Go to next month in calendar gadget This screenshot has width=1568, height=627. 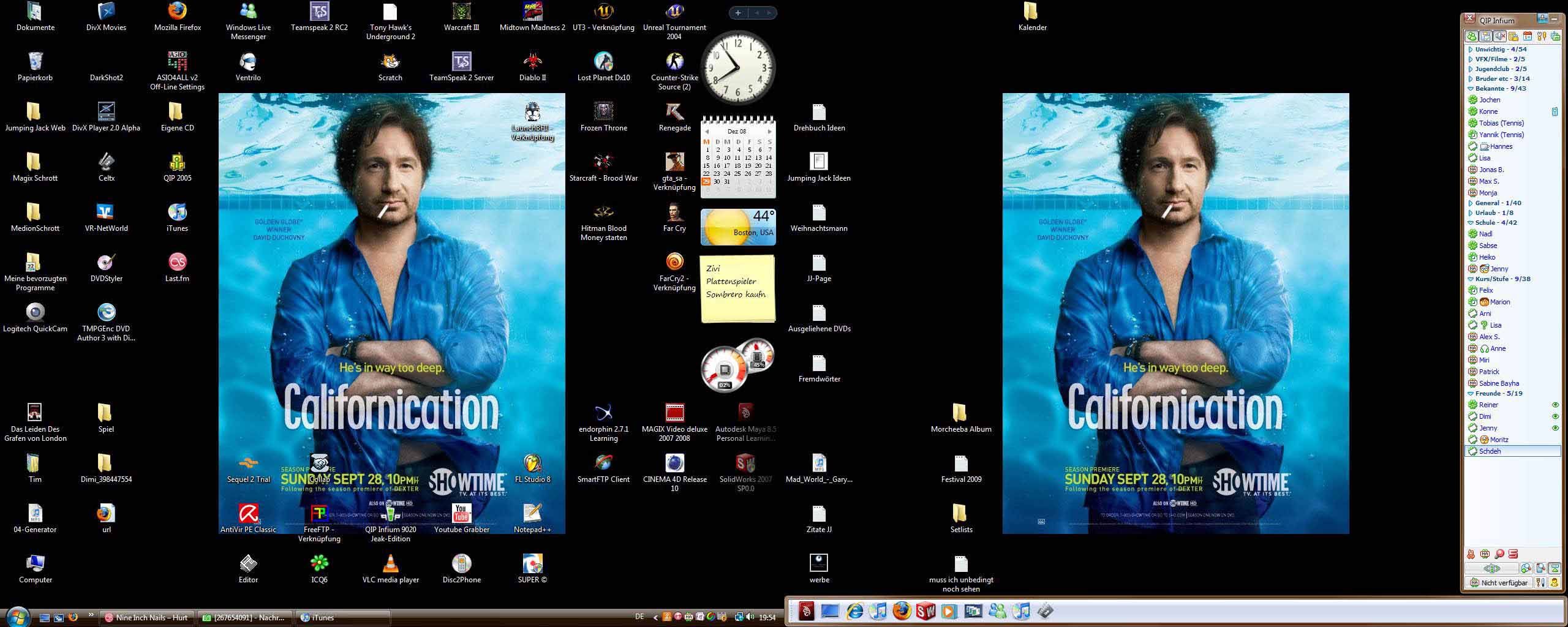click(x=770, y=132)
